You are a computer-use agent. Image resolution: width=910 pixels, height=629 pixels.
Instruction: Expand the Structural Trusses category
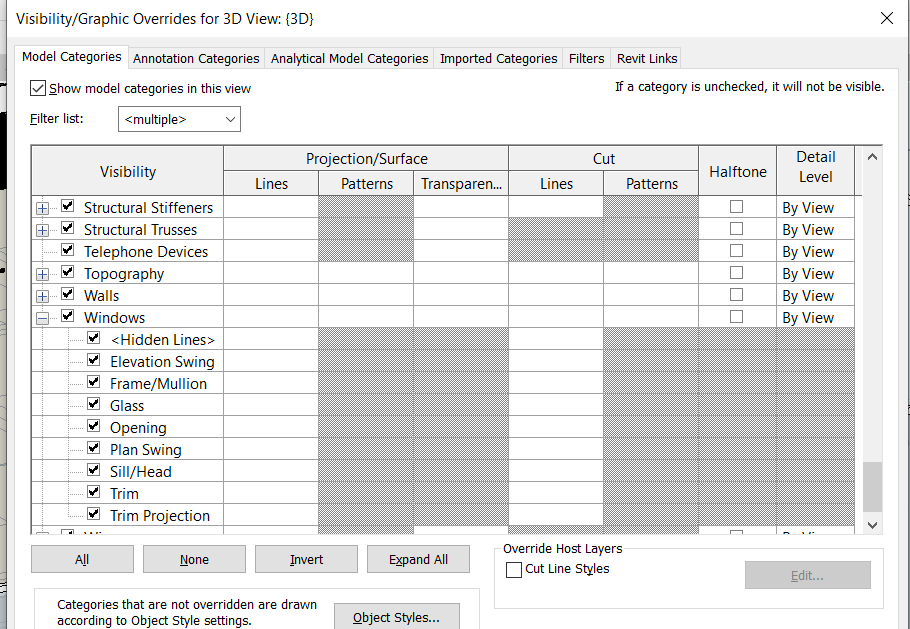tap(41, 228)
